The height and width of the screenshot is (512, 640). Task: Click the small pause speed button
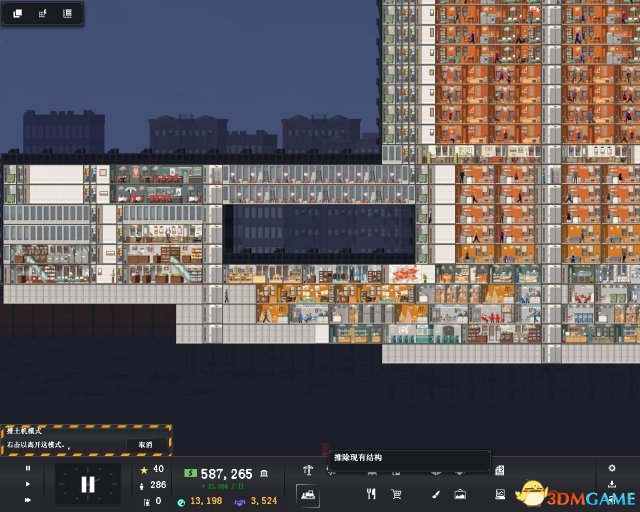pyautogui.click(x=28, y=468)
